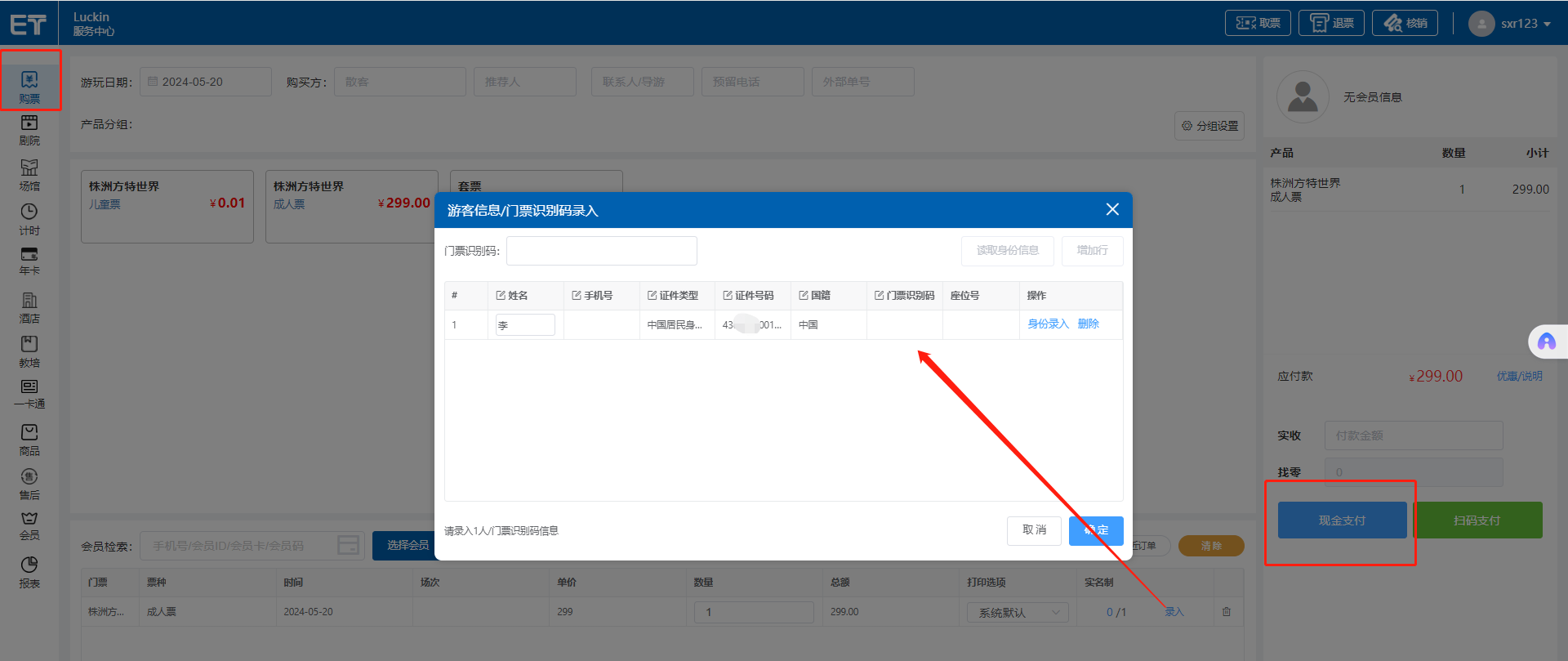Open the 报表 reports sidebar icon
The height and width of the screenshot is (661, 1568).
click(29, 571)
